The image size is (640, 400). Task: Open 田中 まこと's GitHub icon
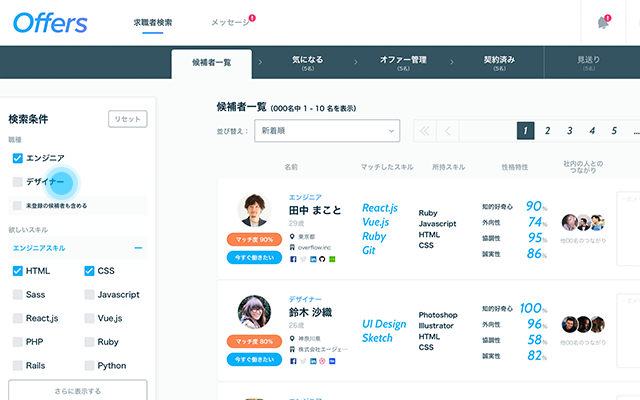pos(322,259)
